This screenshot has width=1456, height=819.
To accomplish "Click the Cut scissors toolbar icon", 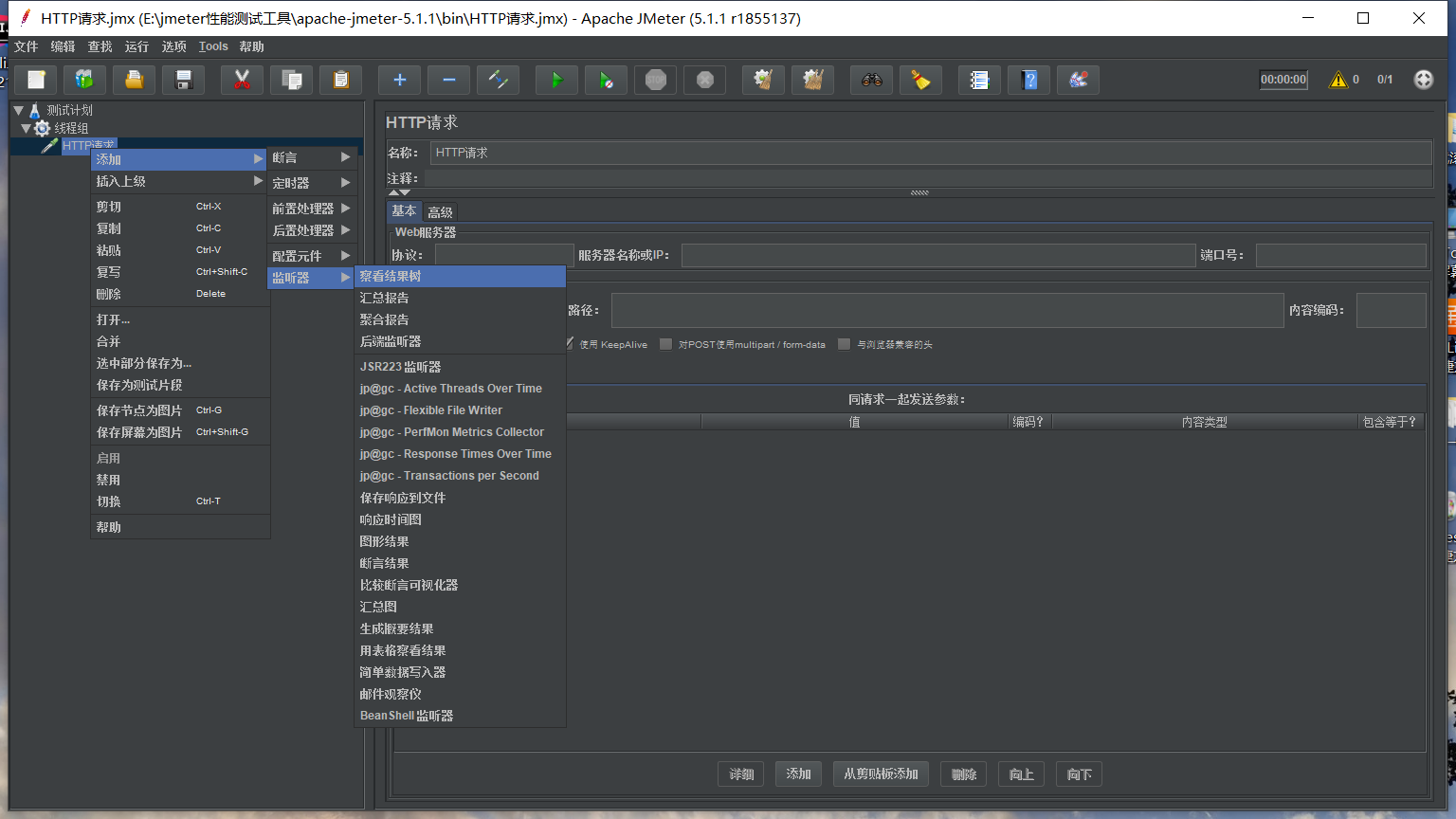I will pos(243,81).
